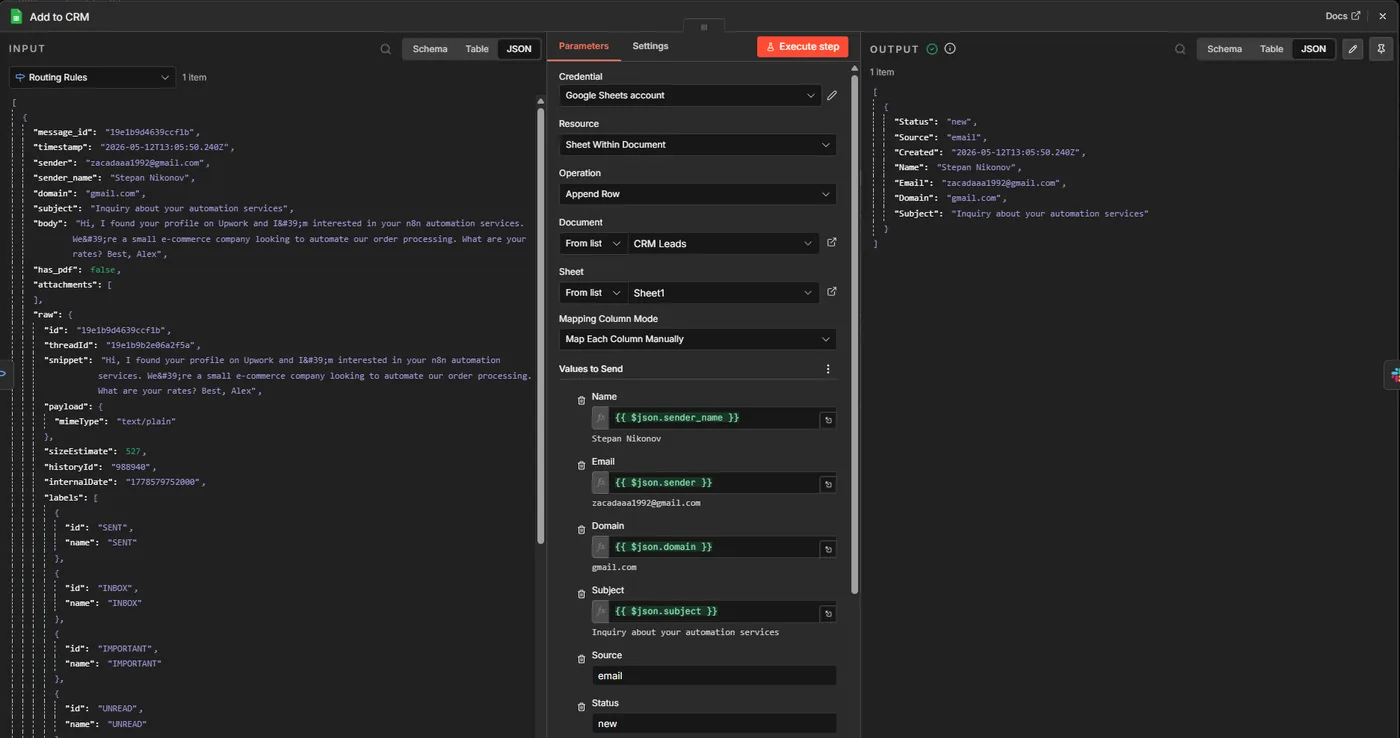Open Sheet1 in a new tab via its link icon

pos(832,292)
